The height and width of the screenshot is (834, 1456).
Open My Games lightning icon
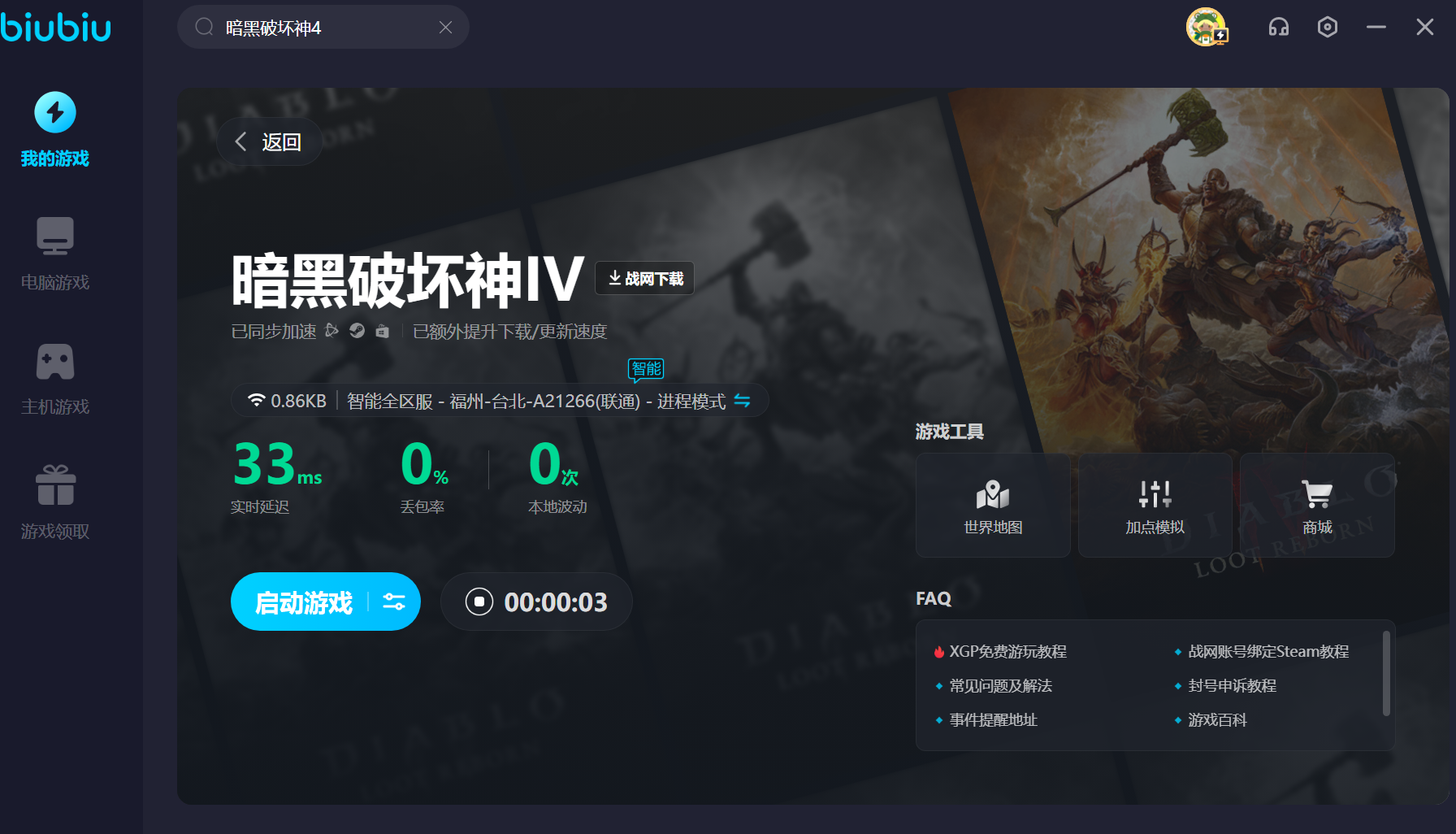[x=55, y=112]
